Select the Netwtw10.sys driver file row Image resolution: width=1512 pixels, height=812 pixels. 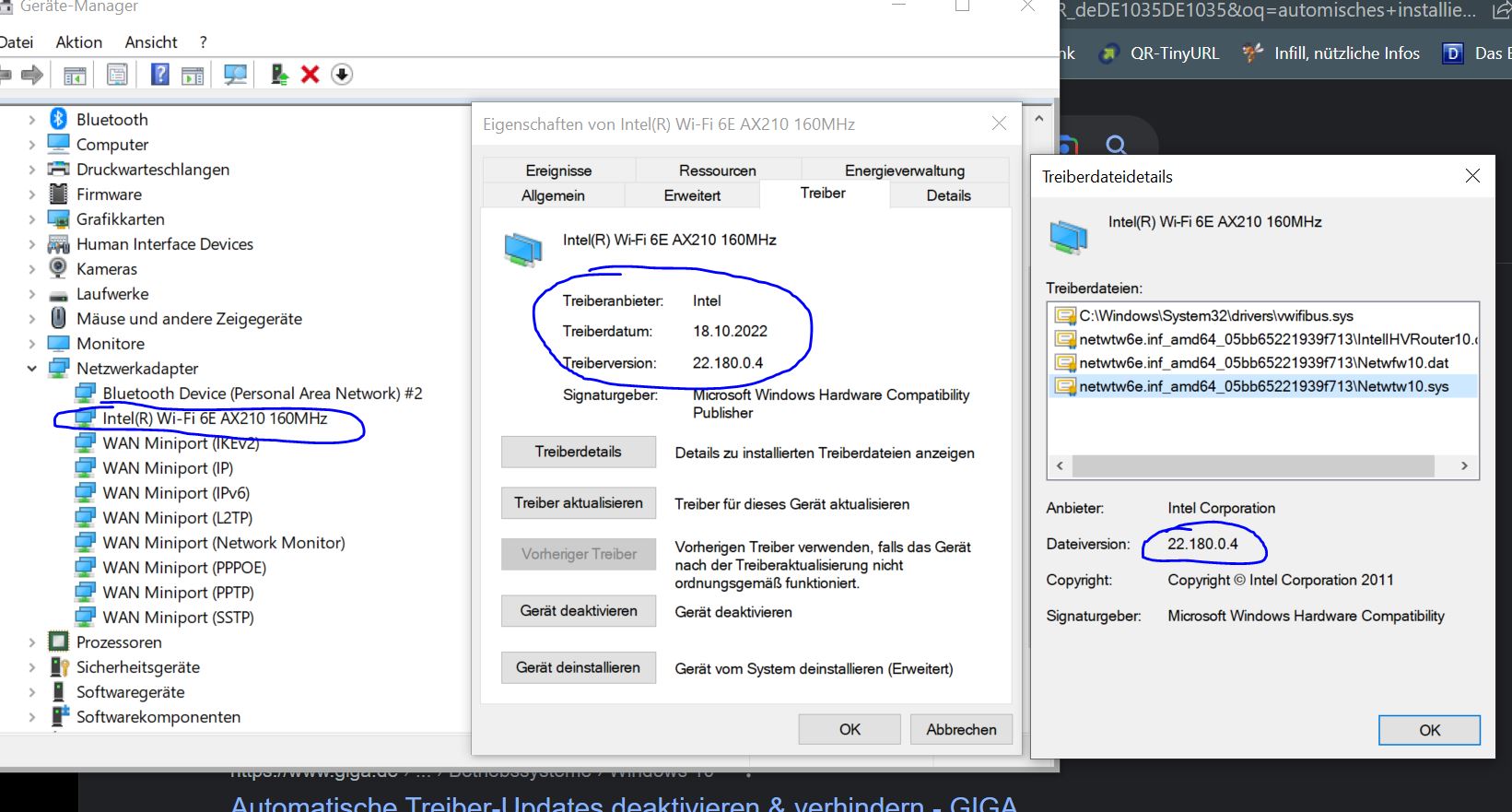click(1263, 387)
